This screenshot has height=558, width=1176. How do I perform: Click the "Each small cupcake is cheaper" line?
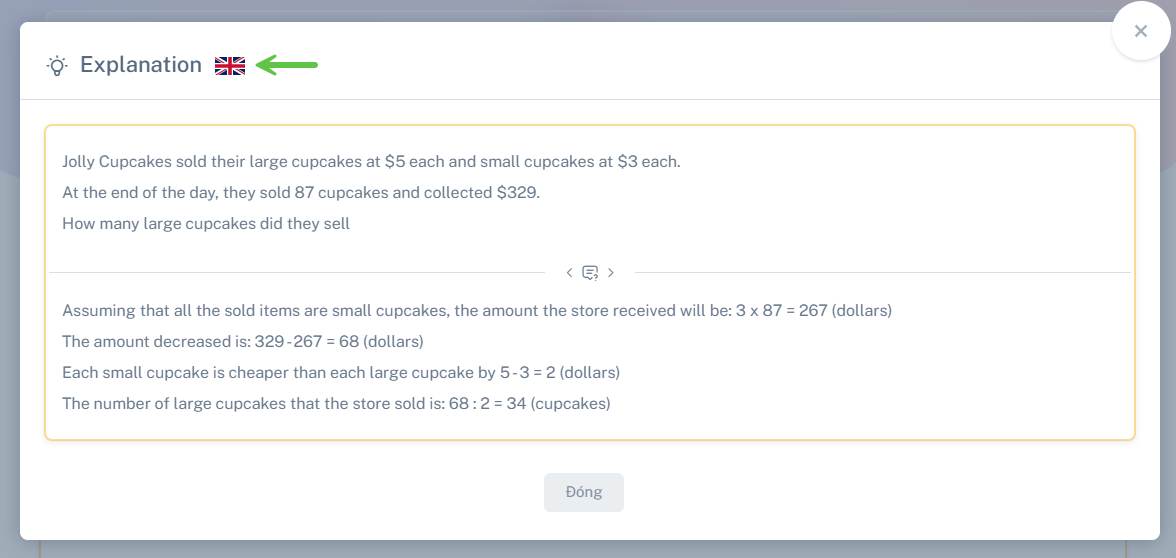(x=340, y=372)
